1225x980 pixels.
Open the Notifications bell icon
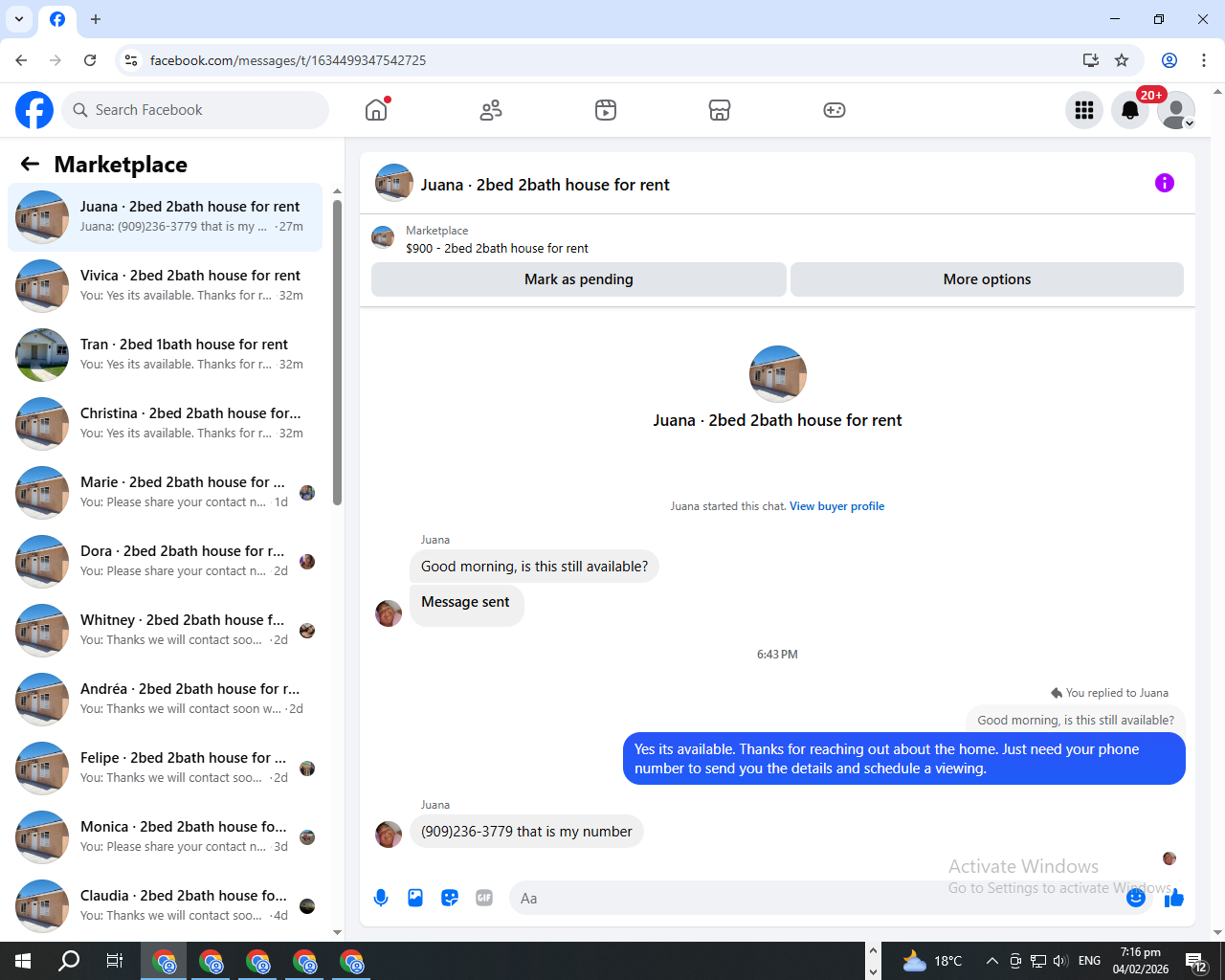[x=1130, y=110]
